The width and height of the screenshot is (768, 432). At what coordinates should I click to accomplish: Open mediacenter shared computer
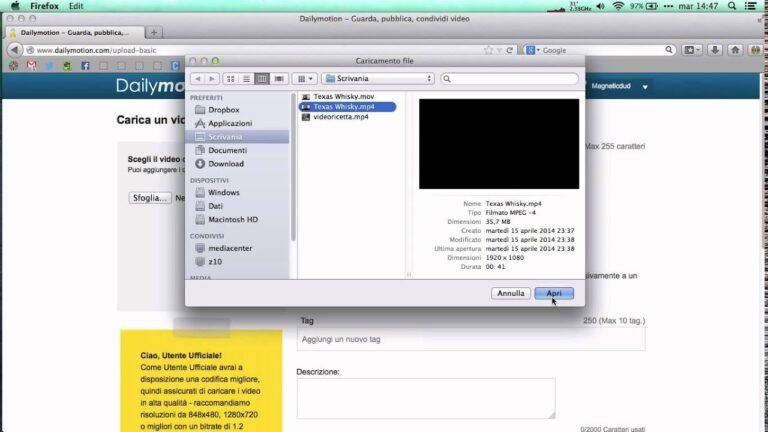click(x=230, y=248)
